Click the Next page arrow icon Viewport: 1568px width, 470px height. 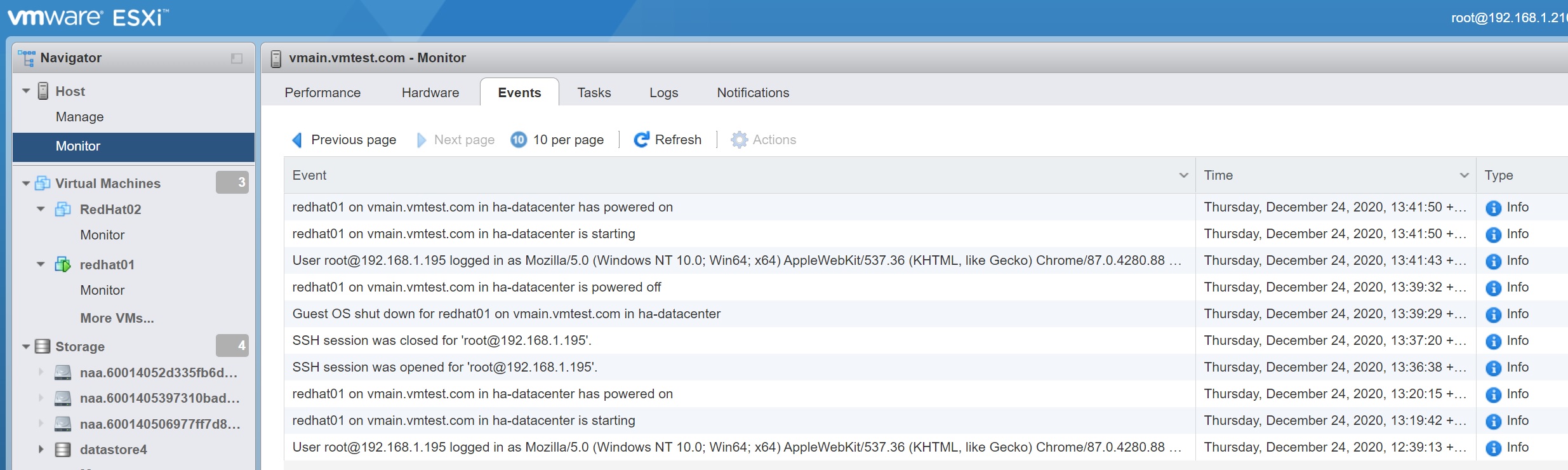click(x=421, y=140)
